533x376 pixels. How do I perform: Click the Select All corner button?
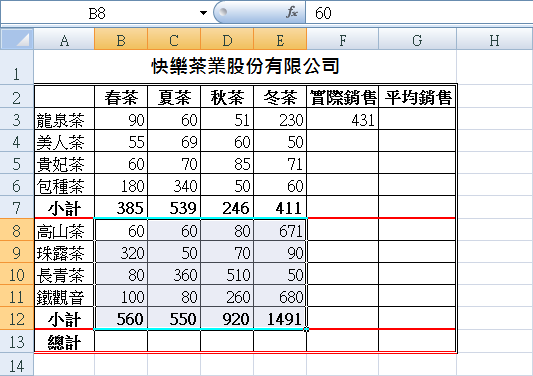(17, 39)
